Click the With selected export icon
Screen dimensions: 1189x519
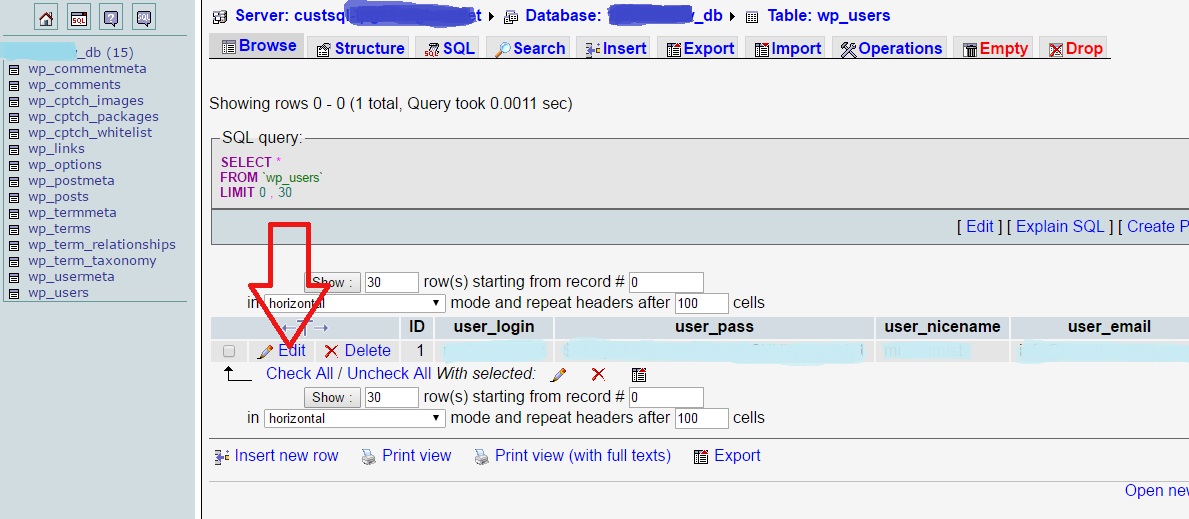click(x=638, y=374)
